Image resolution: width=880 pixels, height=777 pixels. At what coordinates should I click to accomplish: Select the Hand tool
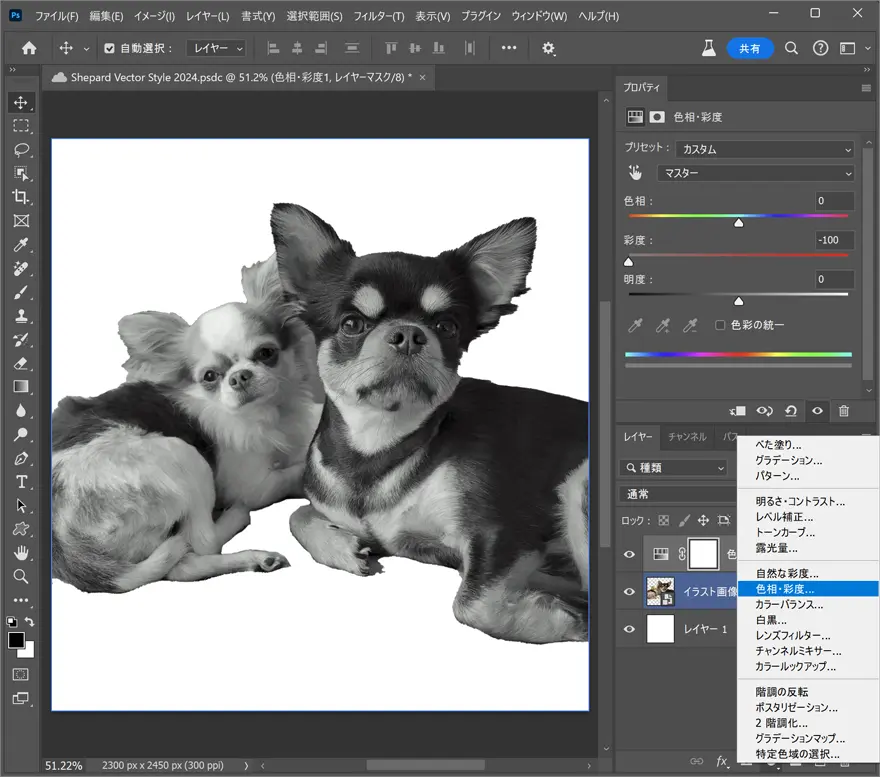click(x=21, y=553)
